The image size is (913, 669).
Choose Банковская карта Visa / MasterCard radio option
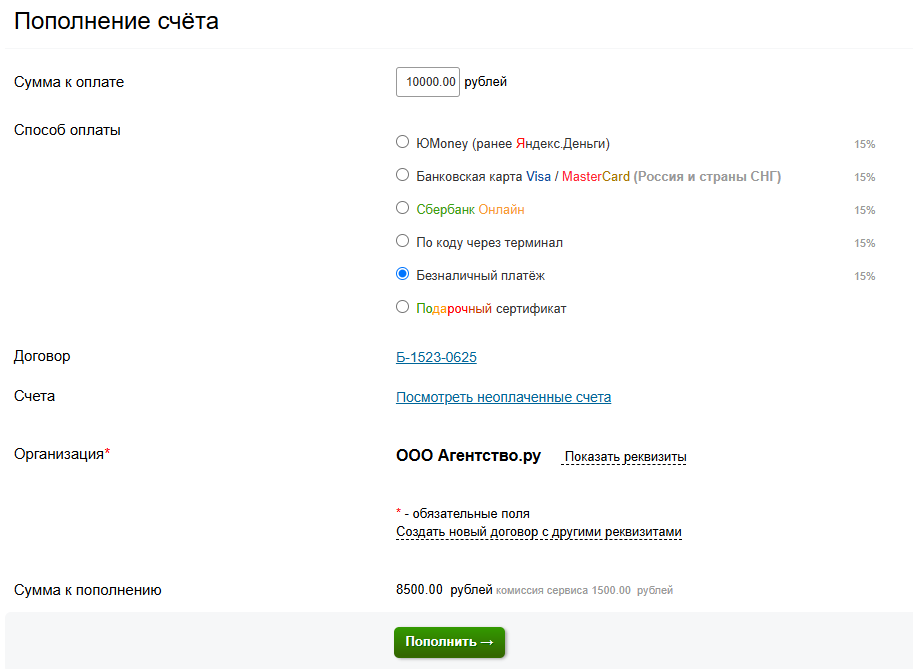click(x=402, y=175)
